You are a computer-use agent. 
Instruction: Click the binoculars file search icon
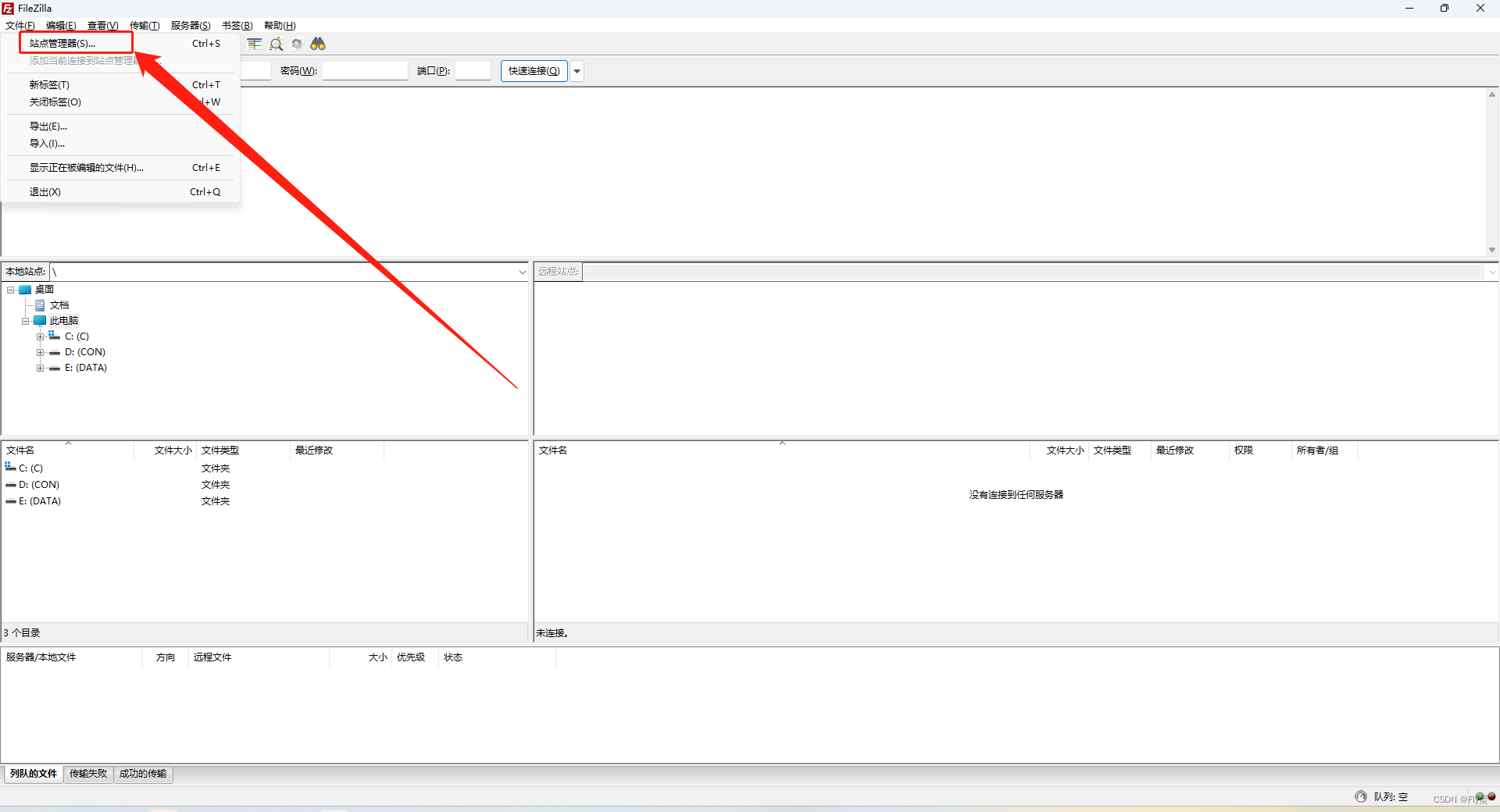[318, 44]
